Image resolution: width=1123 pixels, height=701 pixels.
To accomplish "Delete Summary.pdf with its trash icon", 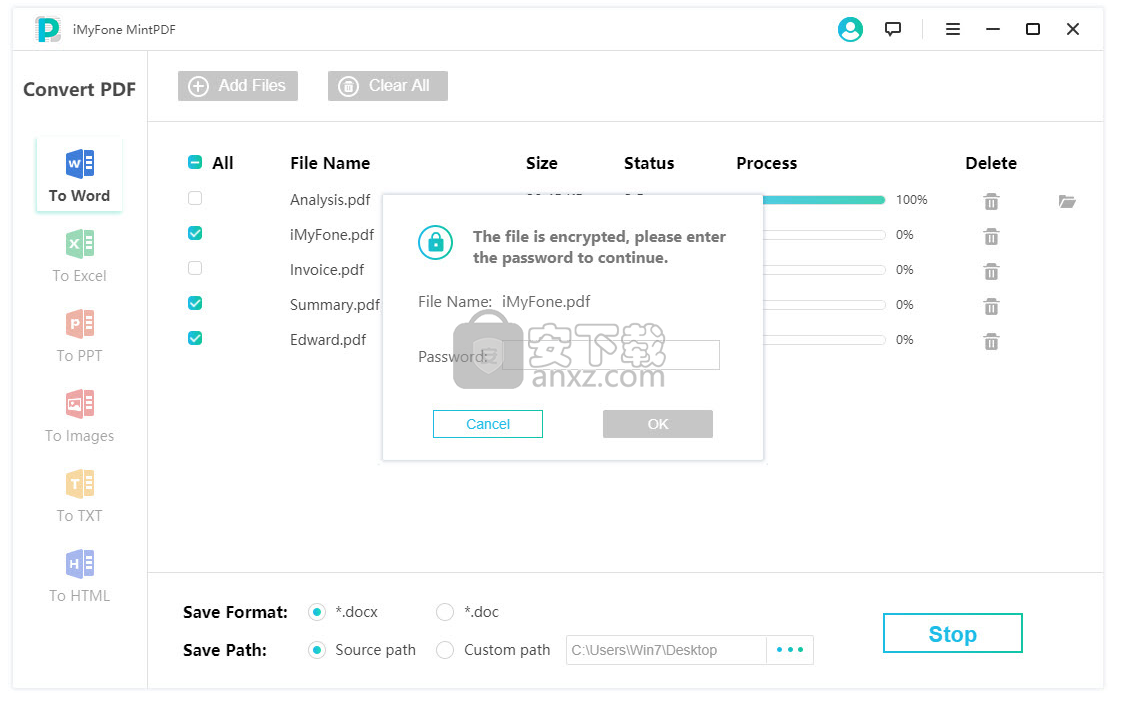I will point(991,306).
